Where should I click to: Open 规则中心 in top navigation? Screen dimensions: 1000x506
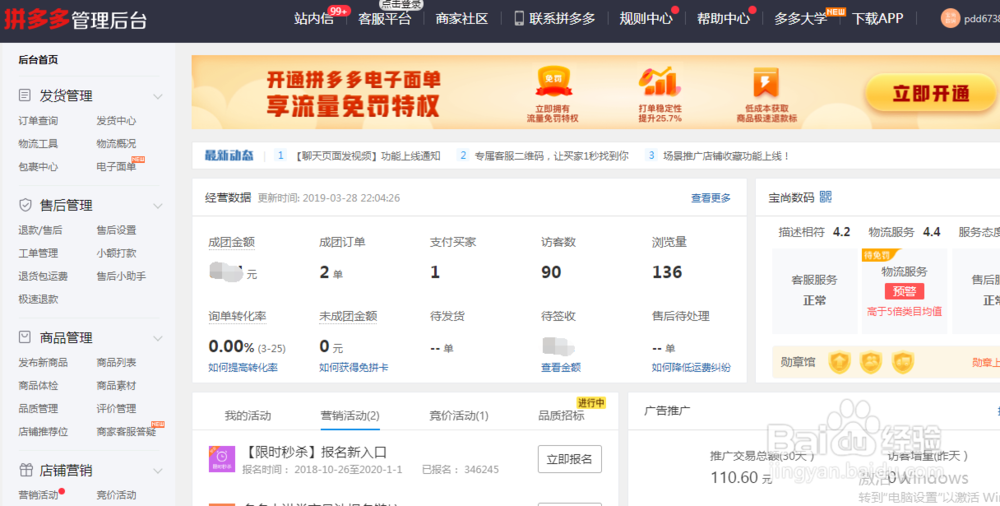[x=646, y=19]
